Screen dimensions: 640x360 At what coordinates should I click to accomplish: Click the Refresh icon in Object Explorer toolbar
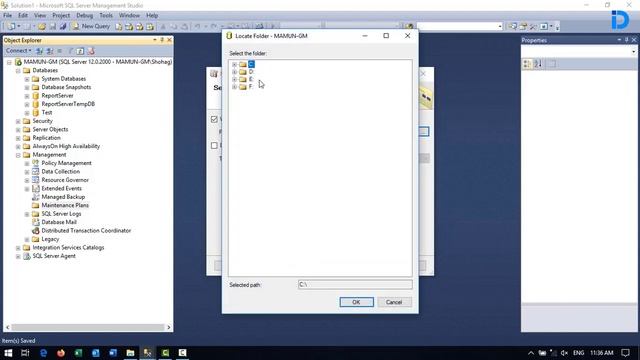point(80,51)
